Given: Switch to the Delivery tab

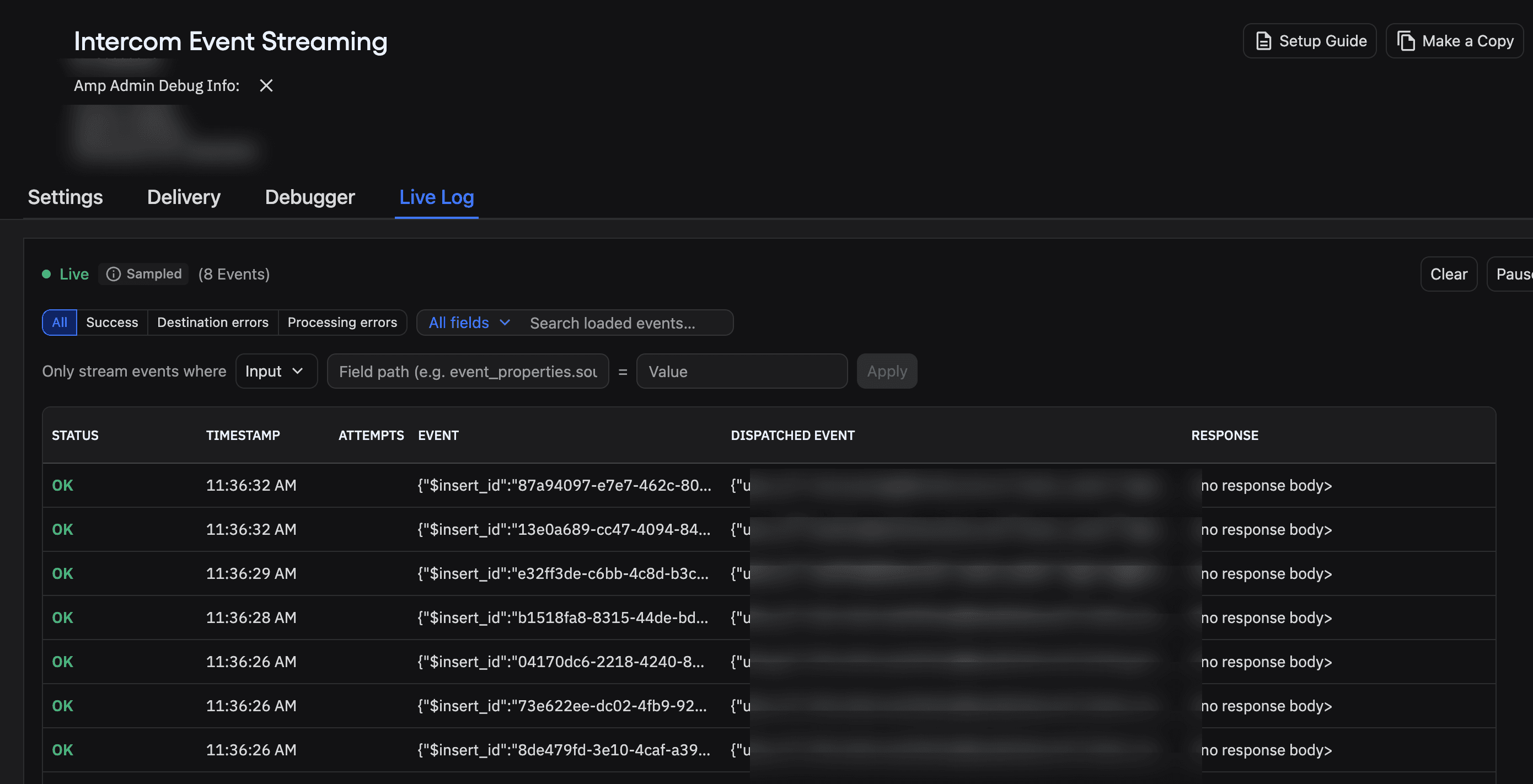Looking at the screenshot, I should click(x=184, y=197).
